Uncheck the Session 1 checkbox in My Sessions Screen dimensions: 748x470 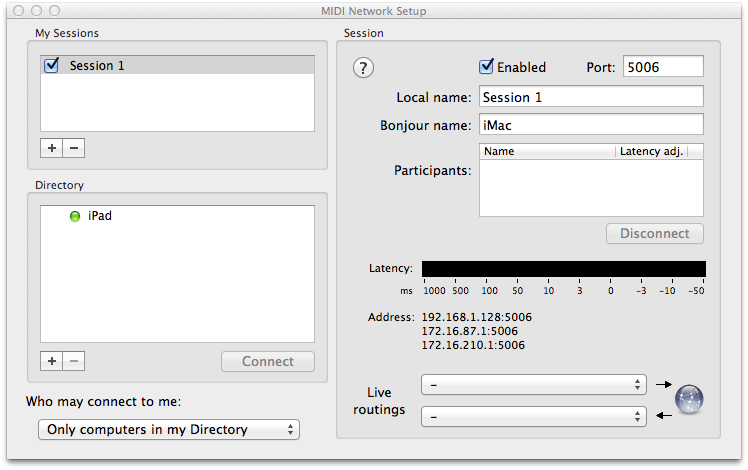51,65
